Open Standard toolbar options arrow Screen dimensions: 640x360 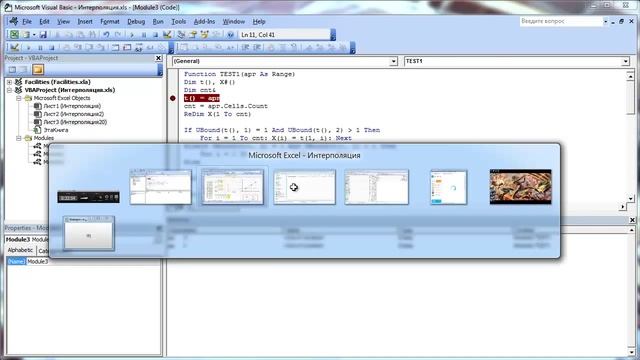click(333, 35)
